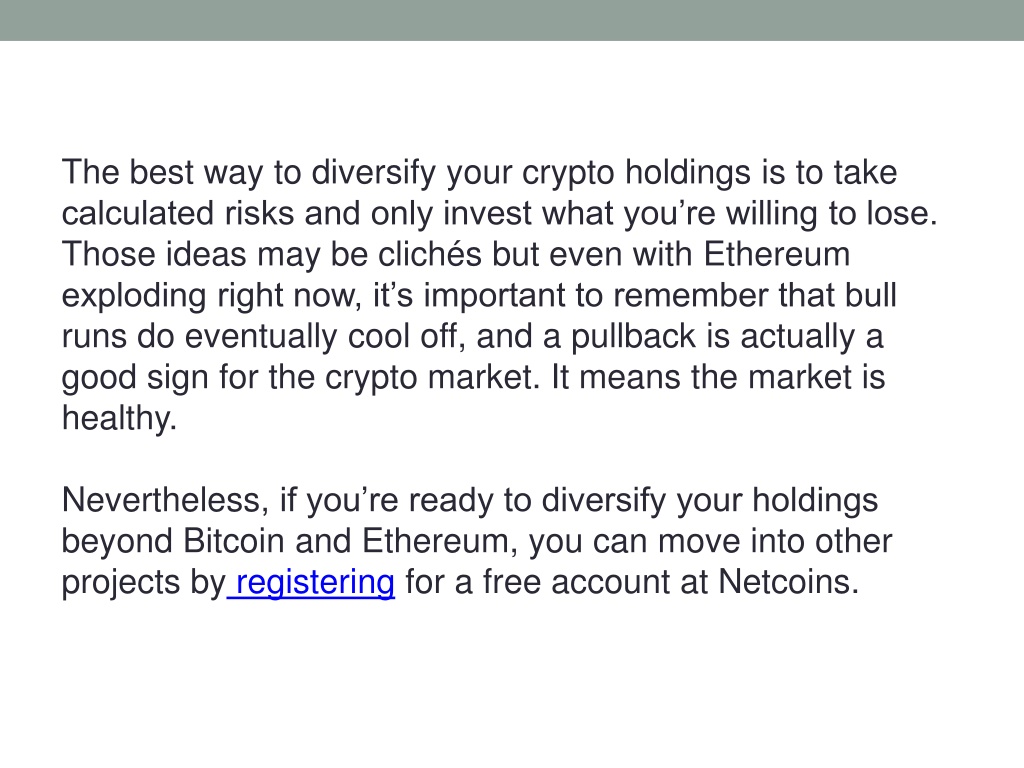Click the word "exploding" in first paragraph
1024x768 pixels.
pyautogui.click(x=134, y=296)
